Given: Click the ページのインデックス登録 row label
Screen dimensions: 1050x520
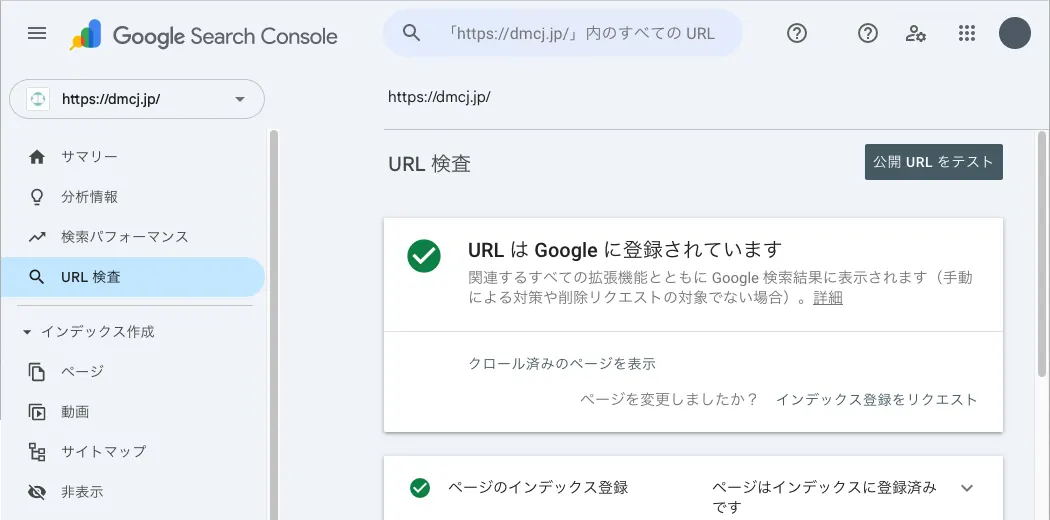Looking at the screenshot, I should [538, 487].
